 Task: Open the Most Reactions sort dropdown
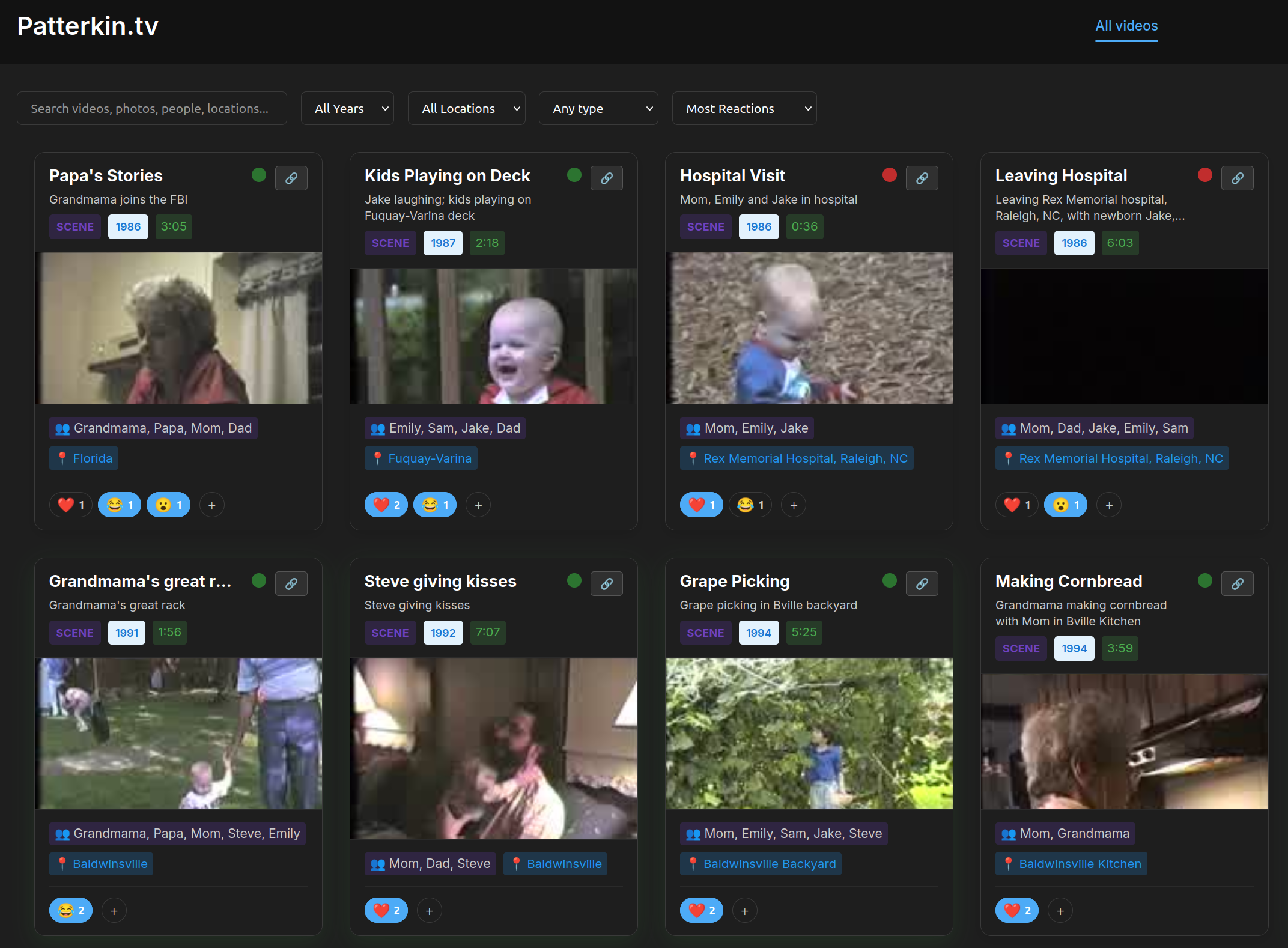coord(744,108)
